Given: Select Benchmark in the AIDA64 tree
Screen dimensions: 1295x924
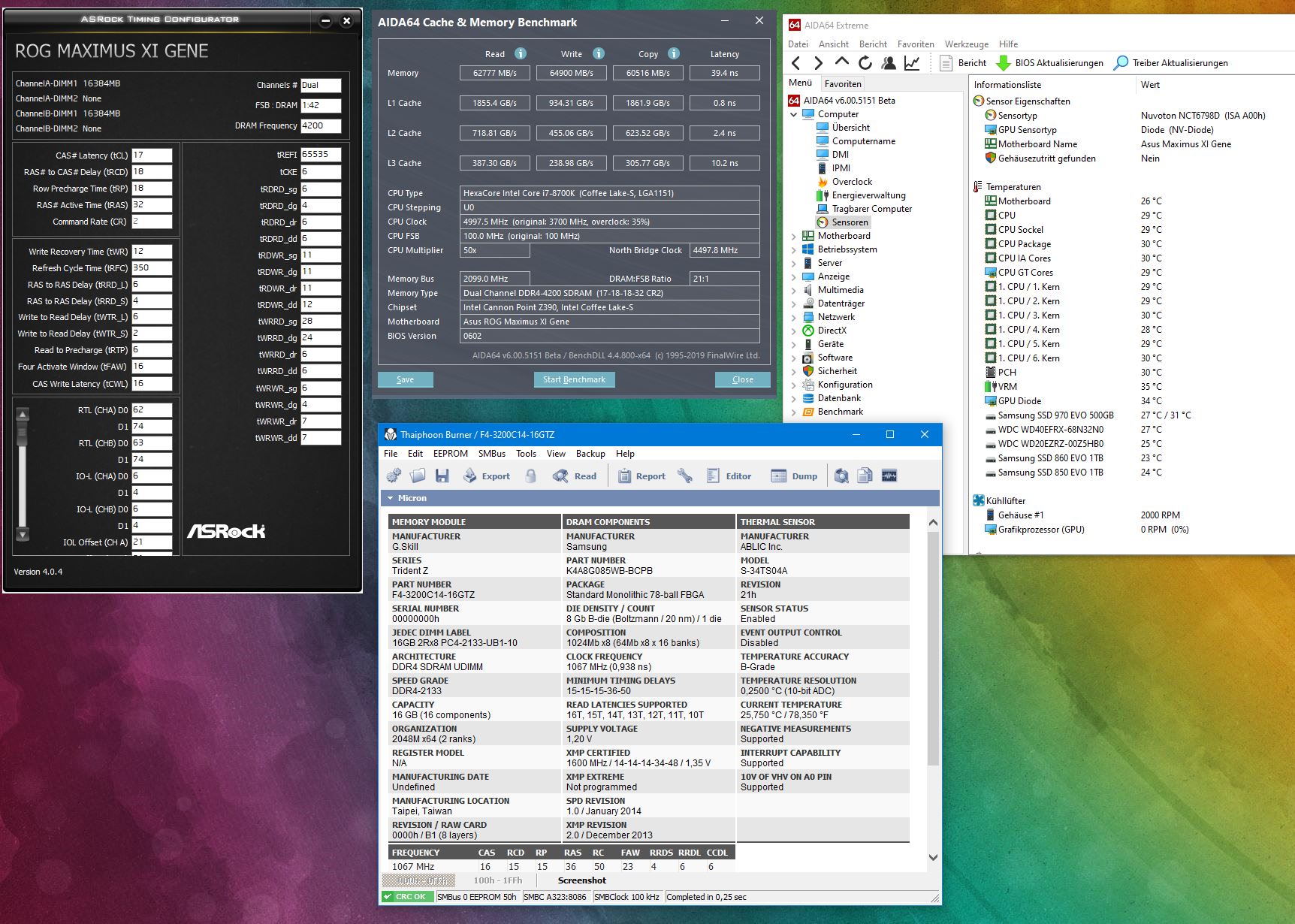Looking at the screenshot, I should coord(840,412).
